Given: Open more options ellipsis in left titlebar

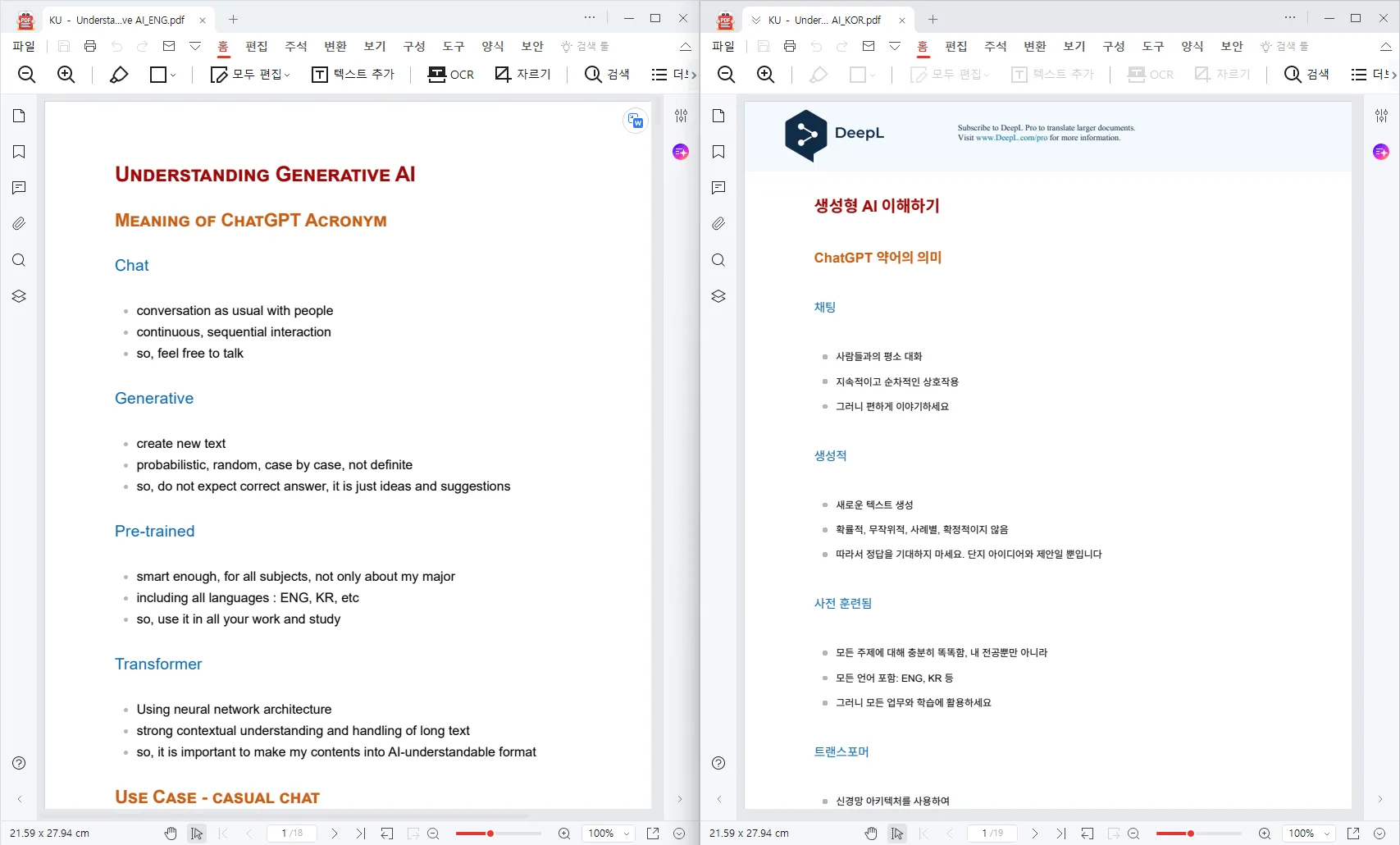Looking at the screenshot, I should pos(590,17).
